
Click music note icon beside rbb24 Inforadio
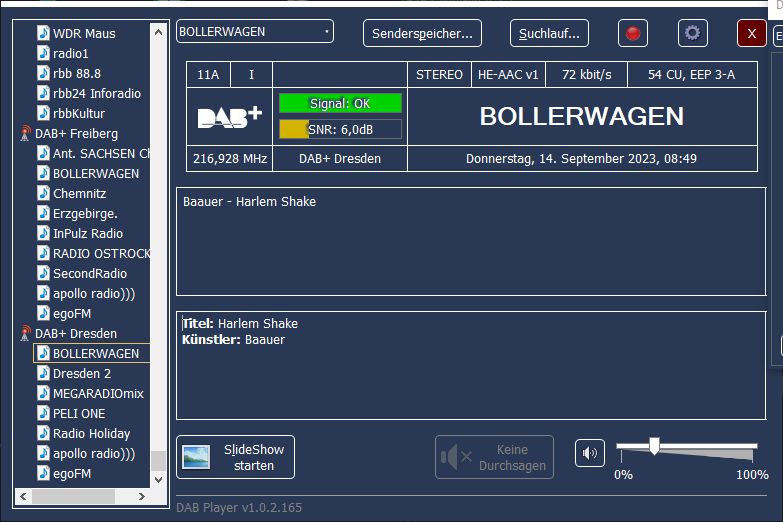click(43, 93)
